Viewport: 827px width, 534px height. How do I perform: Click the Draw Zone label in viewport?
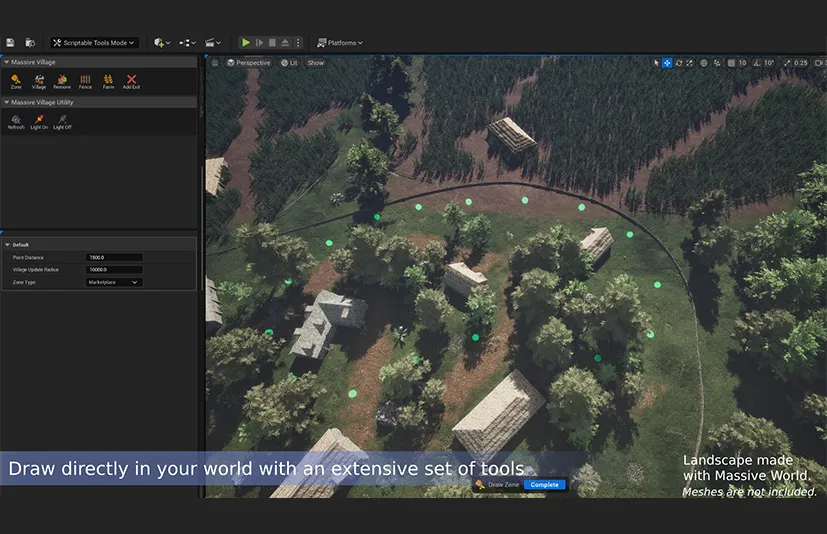[x=503, y=484]
